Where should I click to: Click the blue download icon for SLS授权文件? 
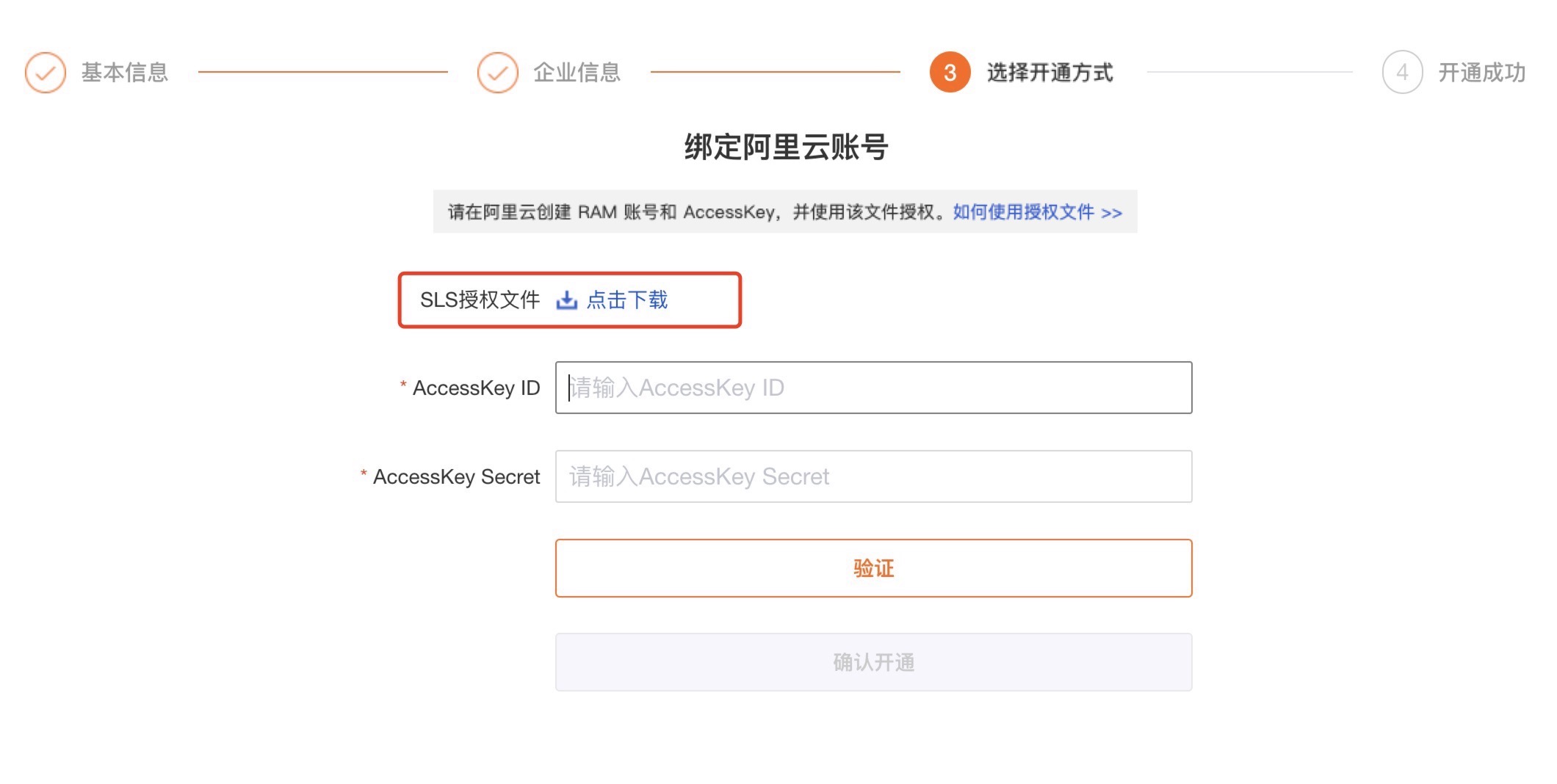[566, 300]
